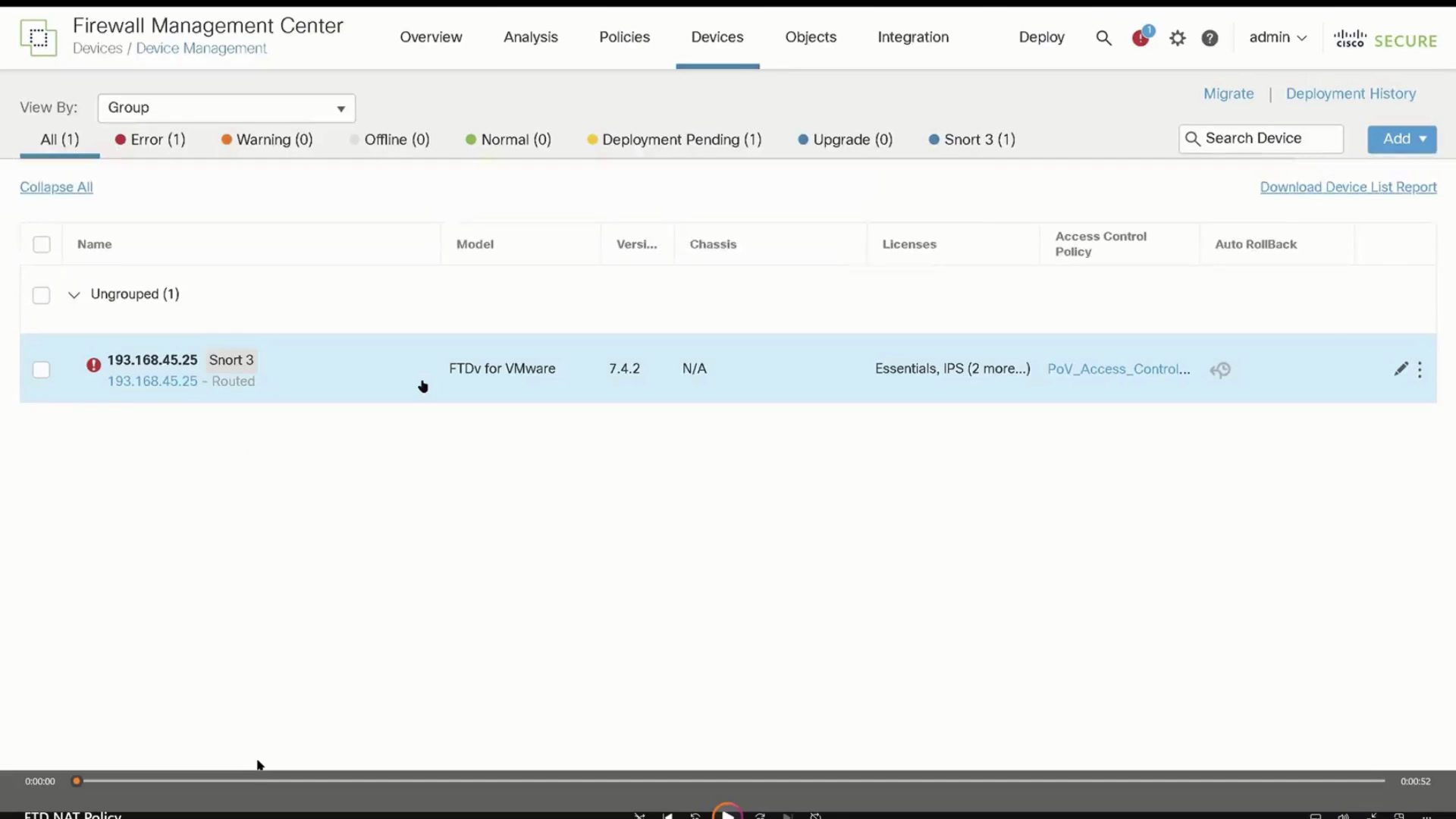Screen dimensions: 1456x819
Task: Collapse the Ungrouped (1) group chevron
Action: tap(74, 295)
